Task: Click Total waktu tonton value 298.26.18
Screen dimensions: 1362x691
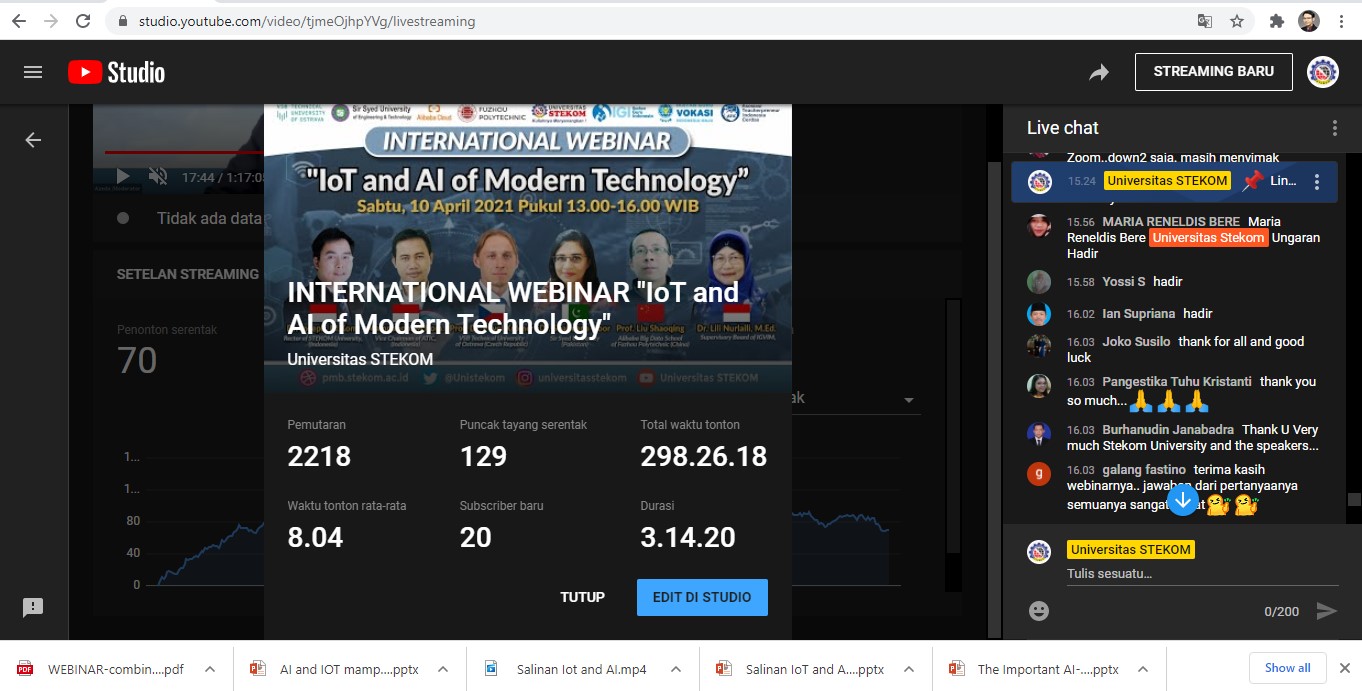Action: [x=704, y=457]
